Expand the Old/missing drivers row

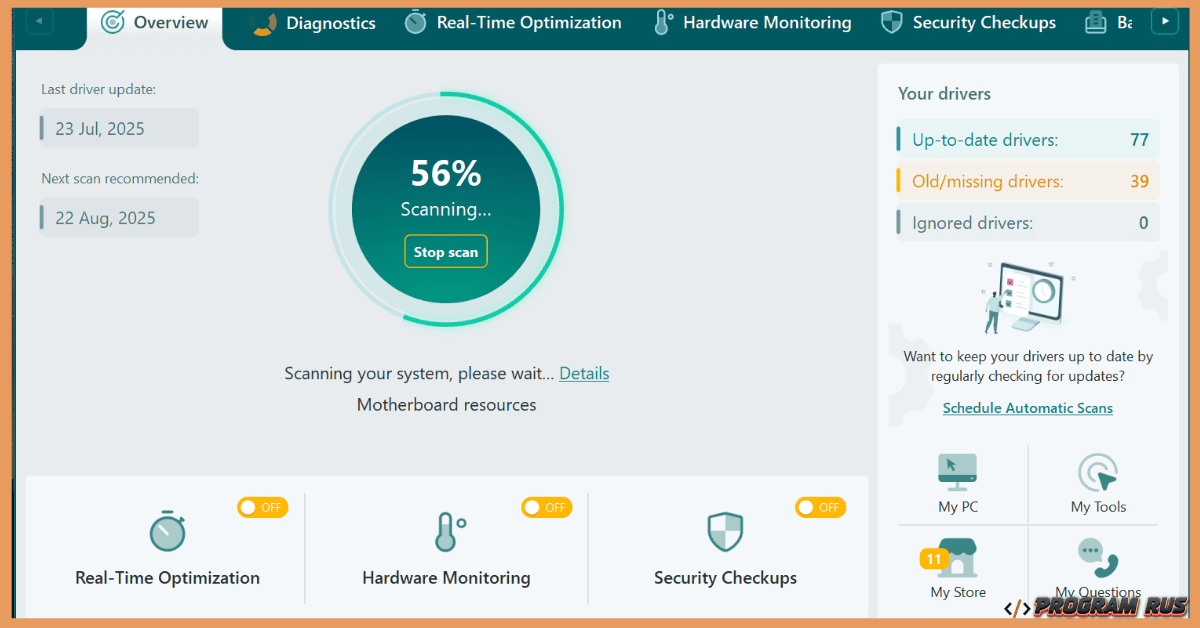point(1028,182)
